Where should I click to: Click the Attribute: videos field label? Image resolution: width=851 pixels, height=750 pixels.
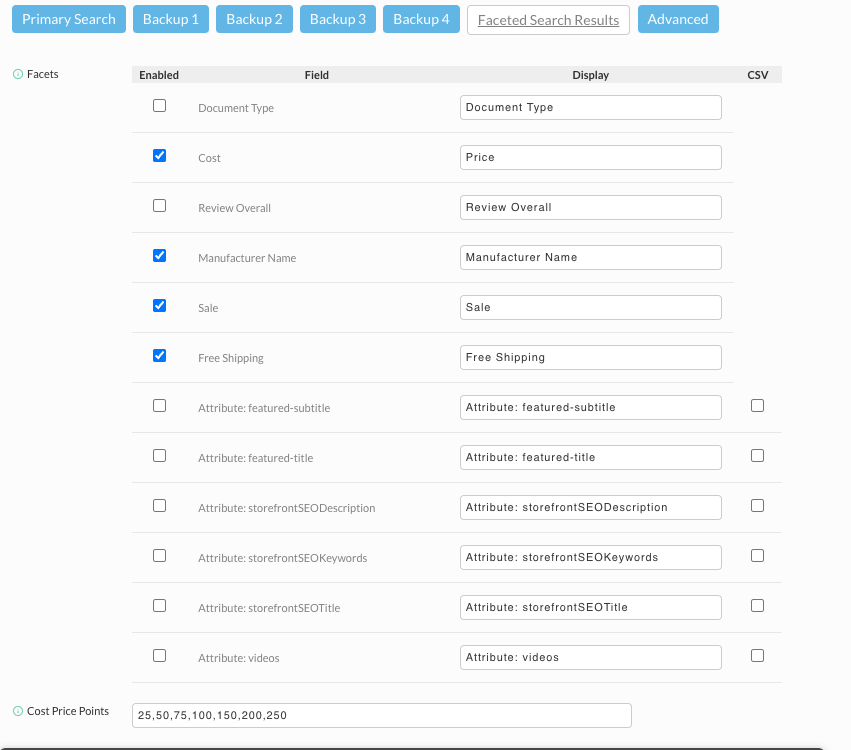pos(238,658)
